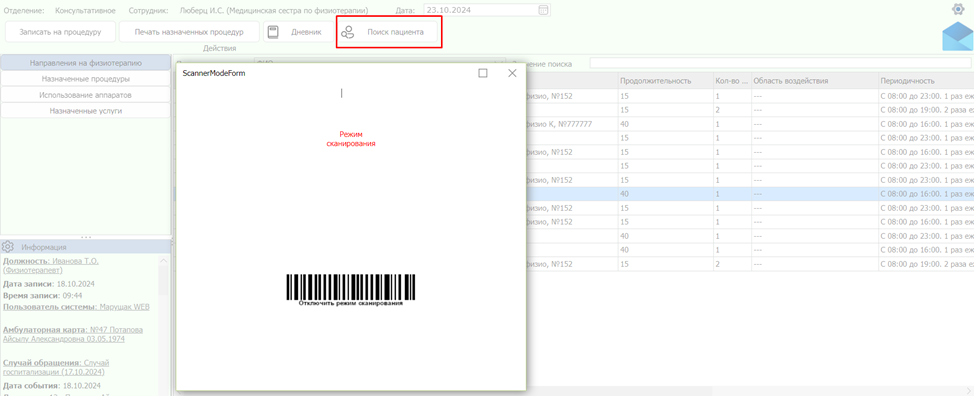This screenshot has height=396, width=974.
Task: Click the search value input field
Action: 780,63
